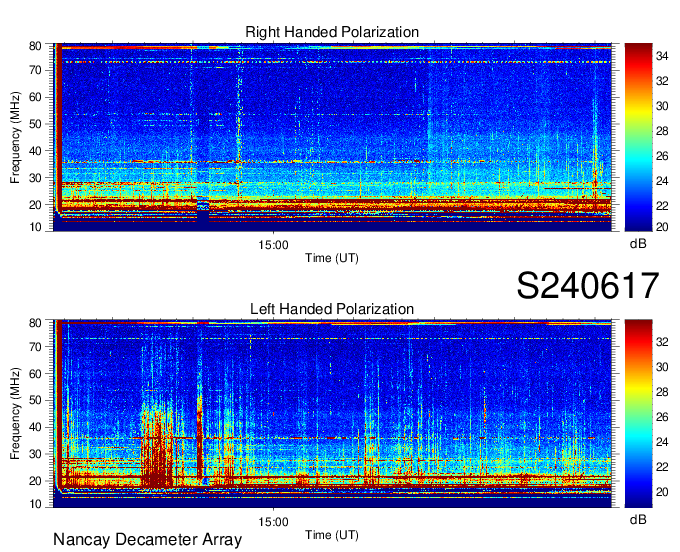Click the top colorbar

pyautogui.click(x=638, y=137)
